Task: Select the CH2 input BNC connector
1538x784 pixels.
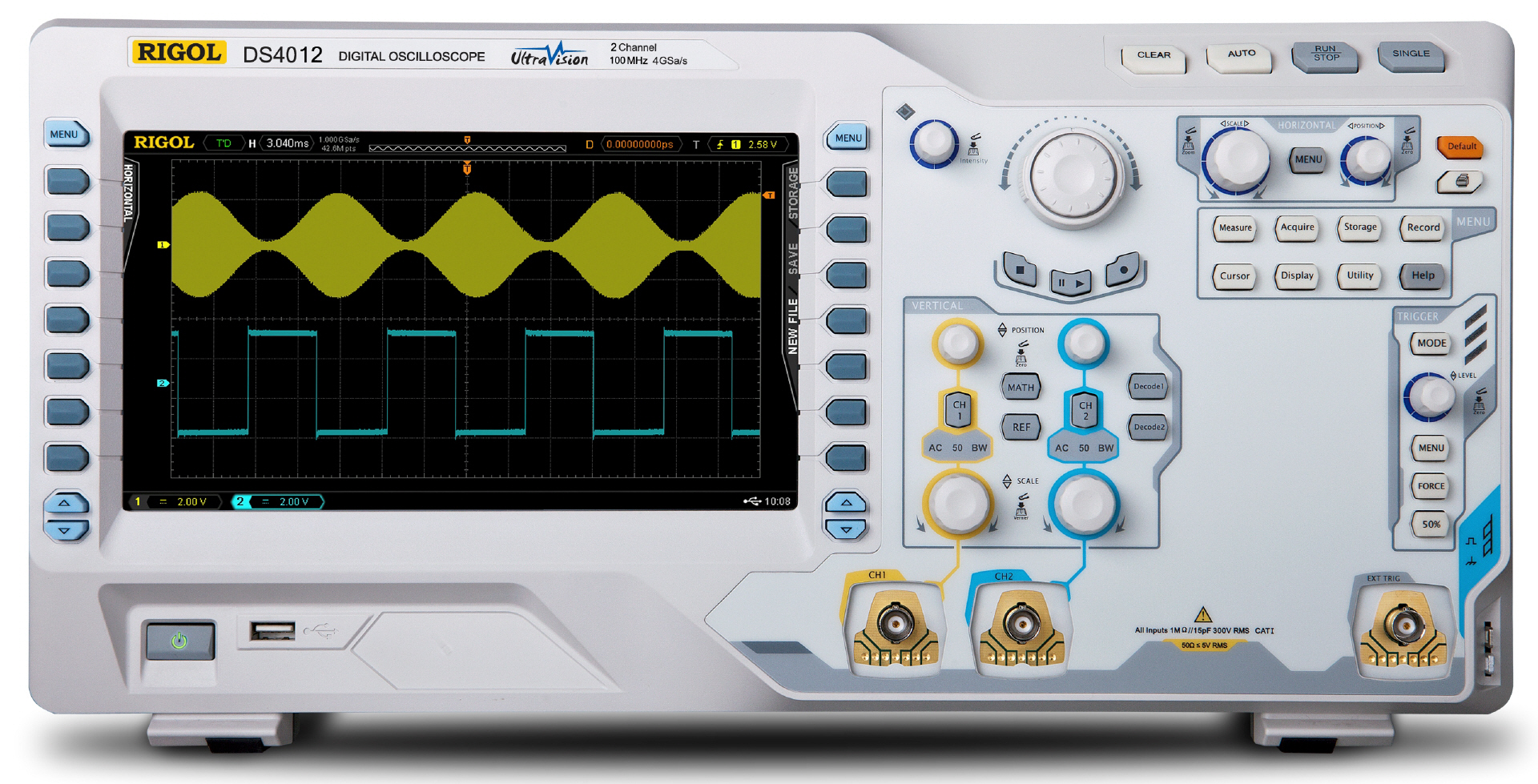Action: pos(1021,623)
